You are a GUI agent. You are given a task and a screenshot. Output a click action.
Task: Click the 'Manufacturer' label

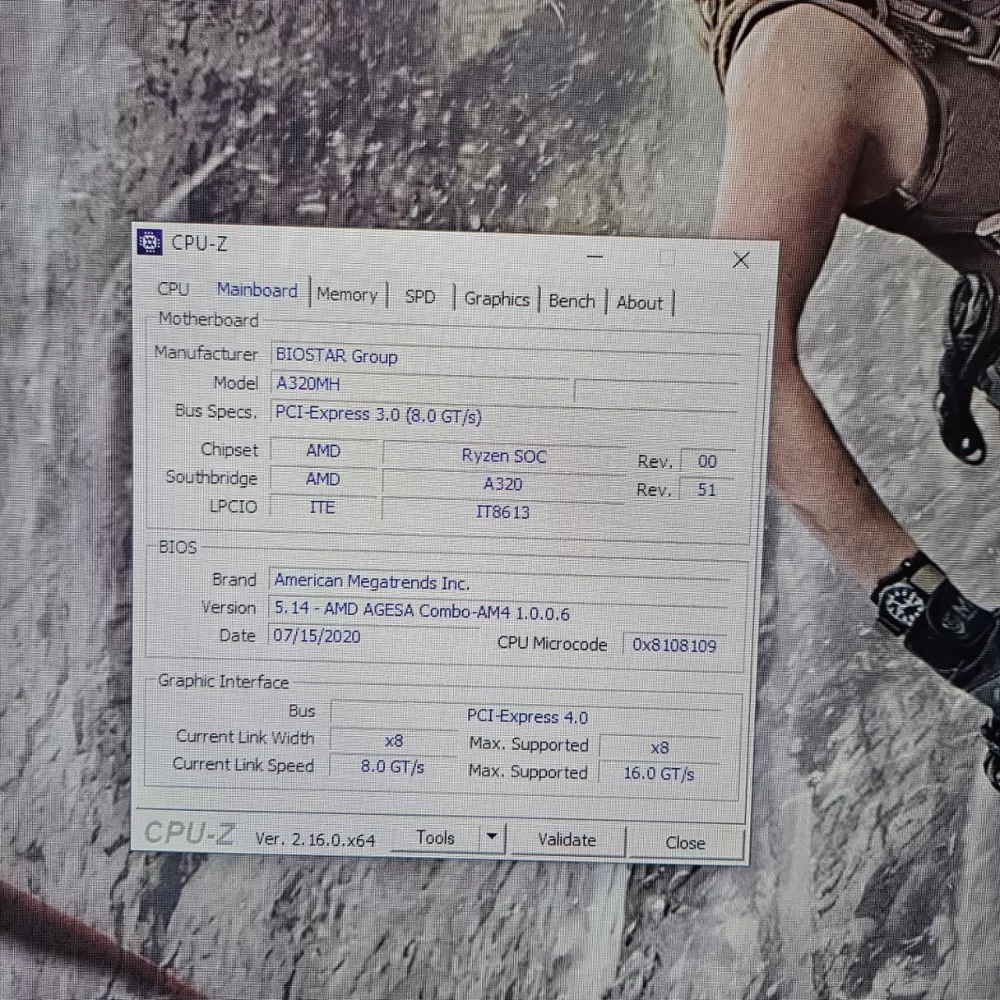(206, 353)
